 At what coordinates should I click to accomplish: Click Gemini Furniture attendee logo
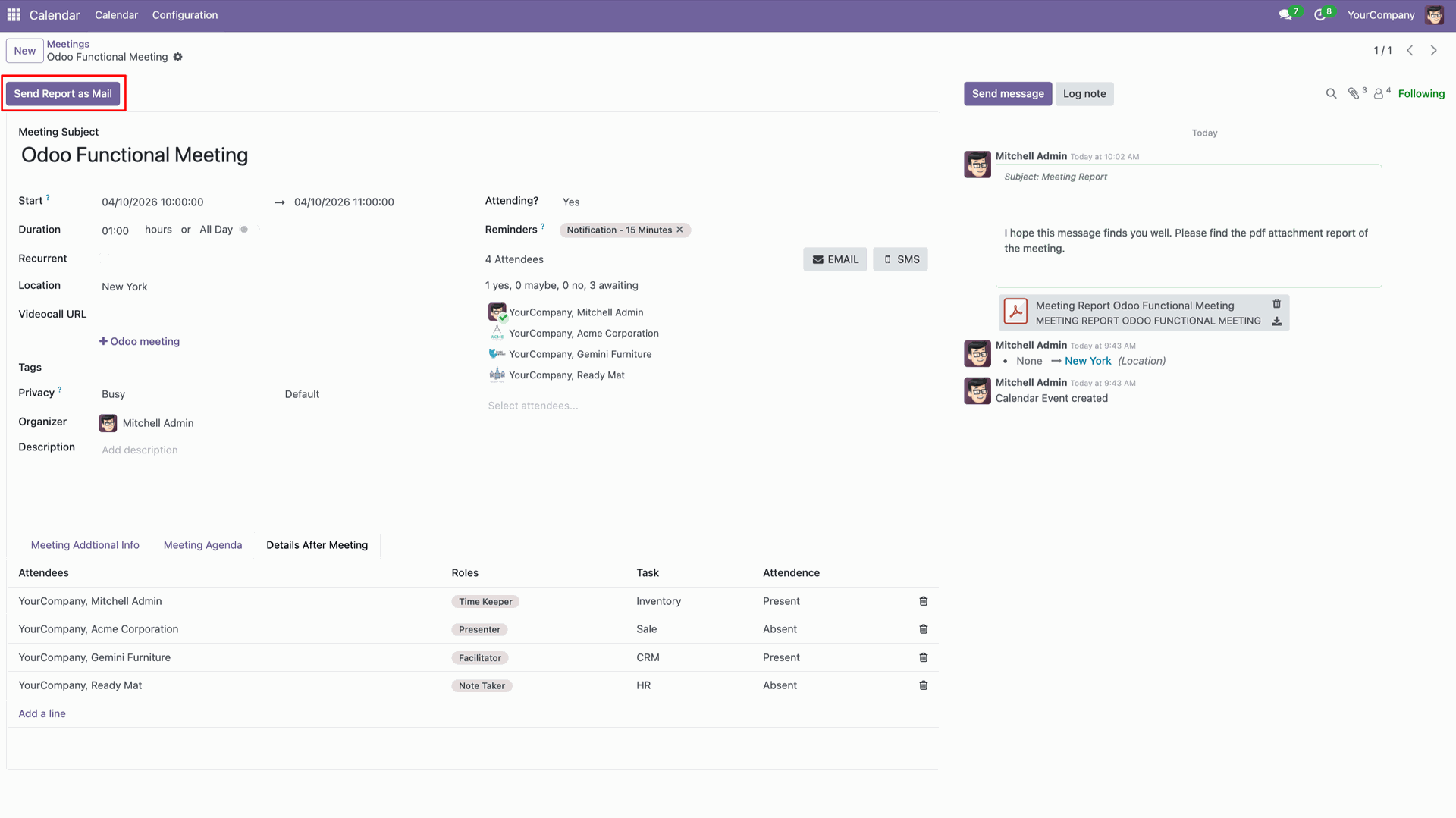[497, 354]
